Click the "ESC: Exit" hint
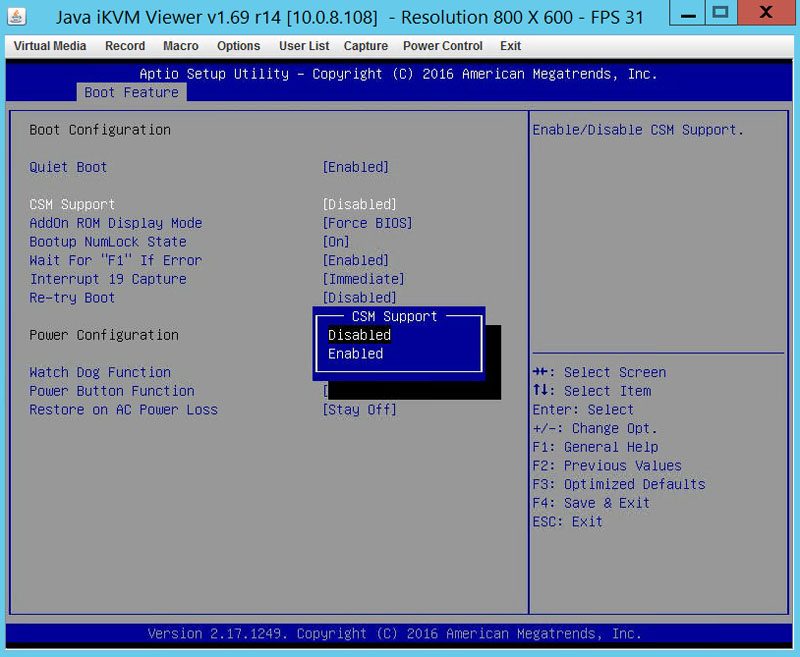Screen dimensions: 800x657 point(567,522)
